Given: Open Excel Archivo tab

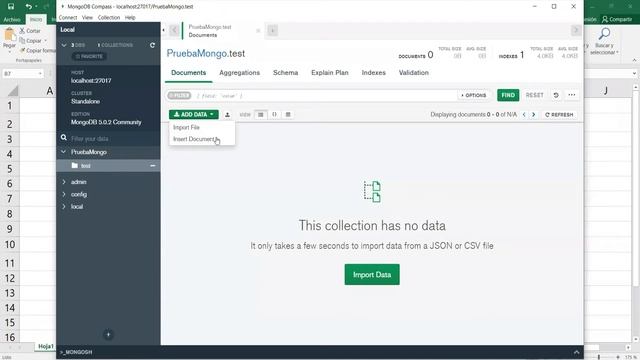Looking at the screenshot, I should 12,19.
